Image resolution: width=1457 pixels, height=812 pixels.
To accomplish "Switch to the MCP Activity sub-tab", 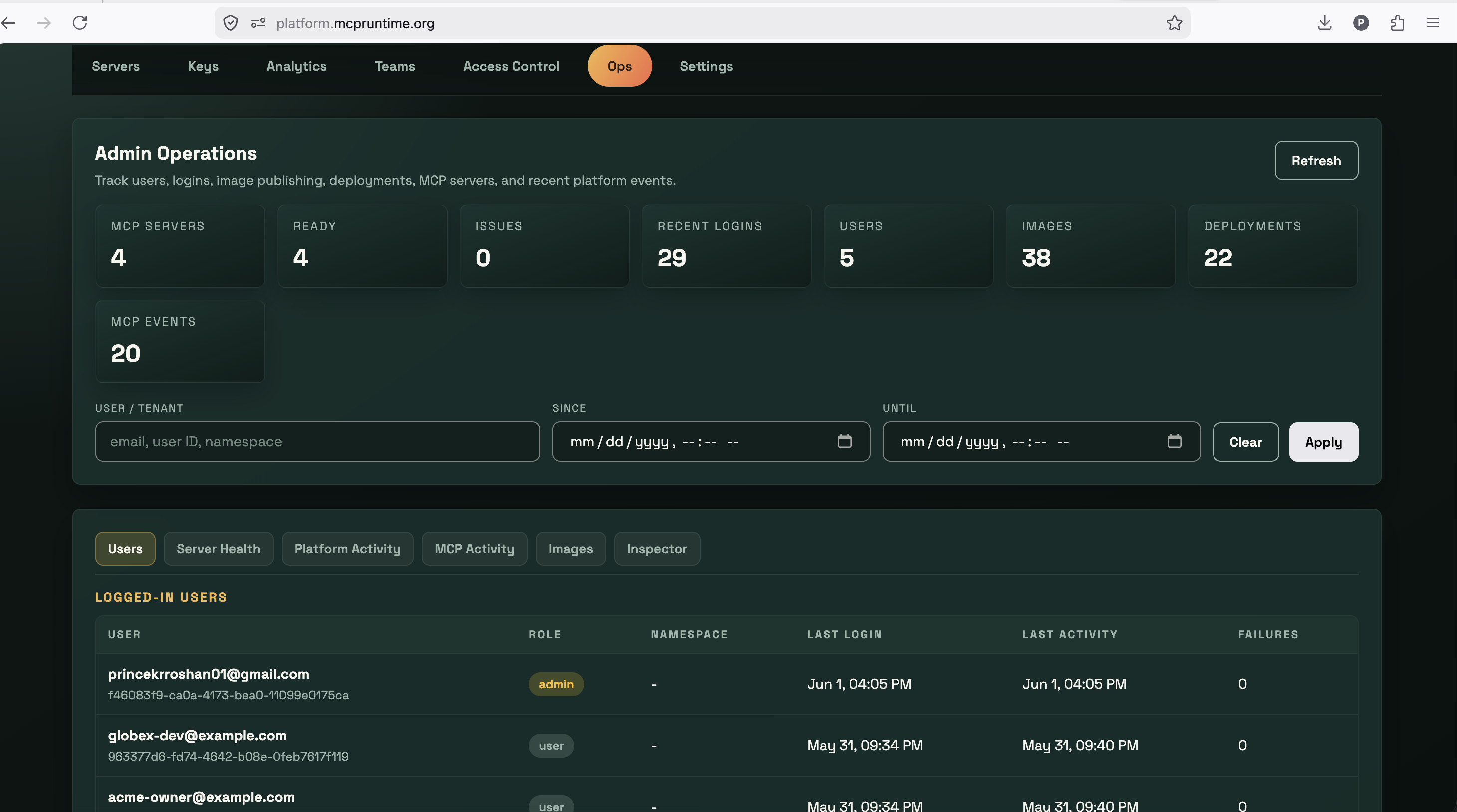I will click(474, 549).
